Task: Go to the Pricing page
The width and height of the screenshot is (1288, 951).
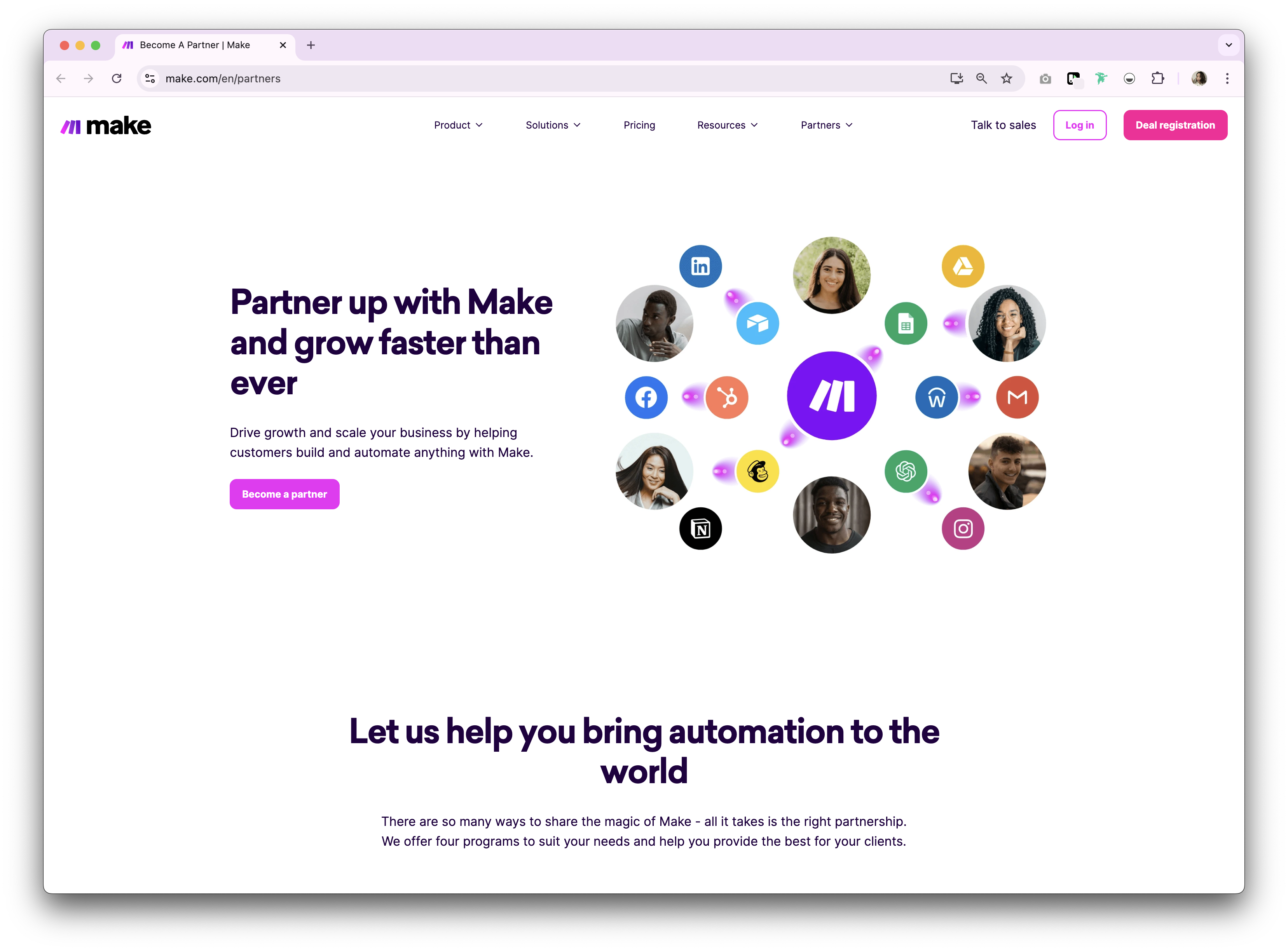Action: pyautogui.click(x=639, y=125)
